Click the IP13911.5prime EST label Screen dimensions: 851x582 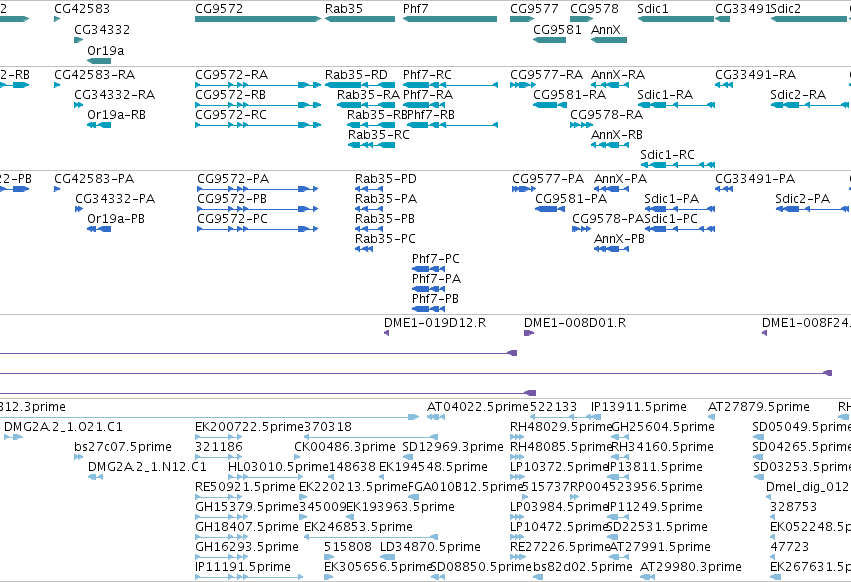639,407
